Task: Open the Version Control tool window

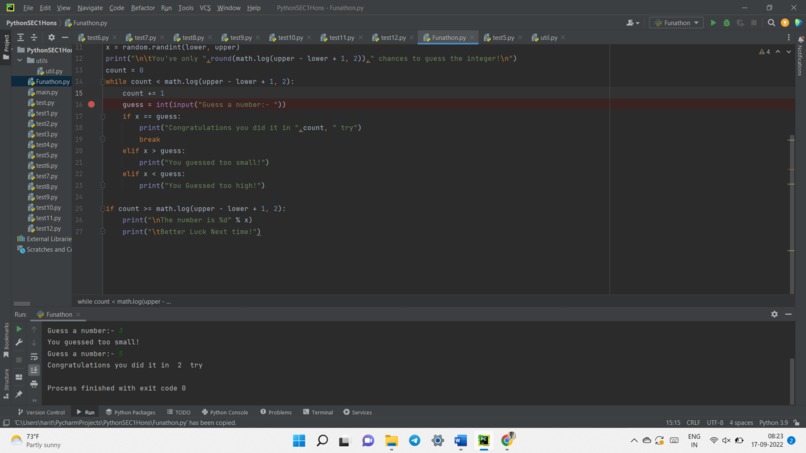Action: 41,412
